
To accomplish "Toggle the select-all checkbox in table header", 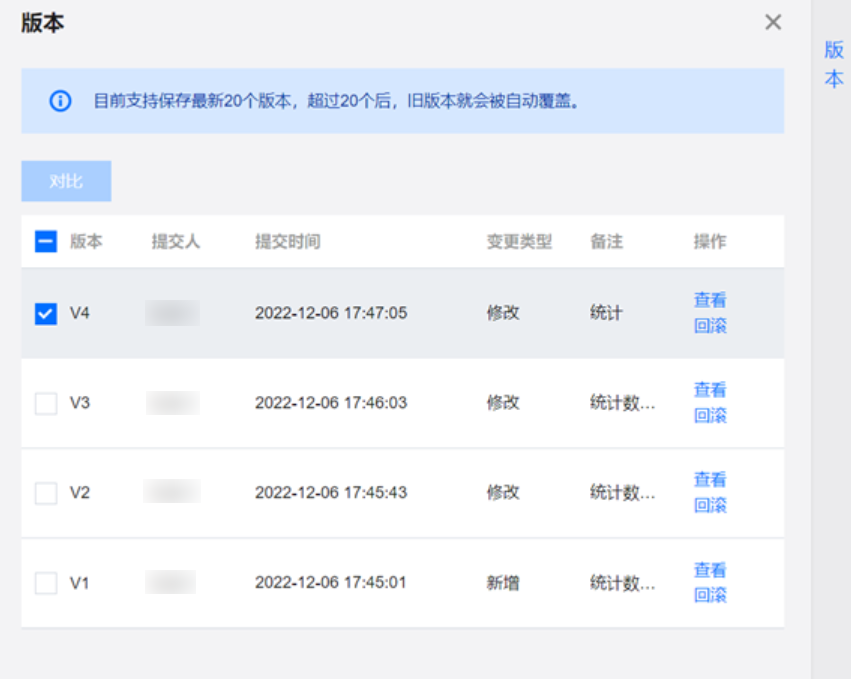I will [46, 242].
